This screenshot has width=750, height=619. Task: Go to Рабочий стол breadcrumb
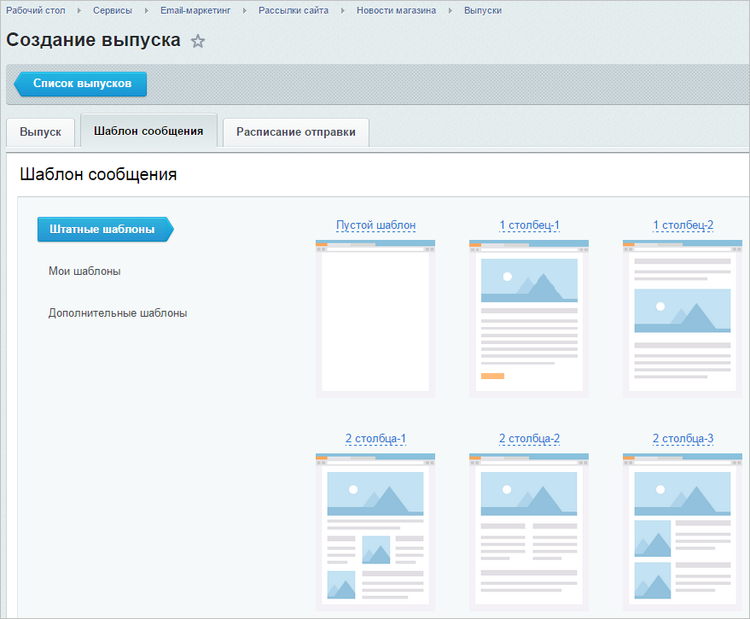[x=36, y=11]
